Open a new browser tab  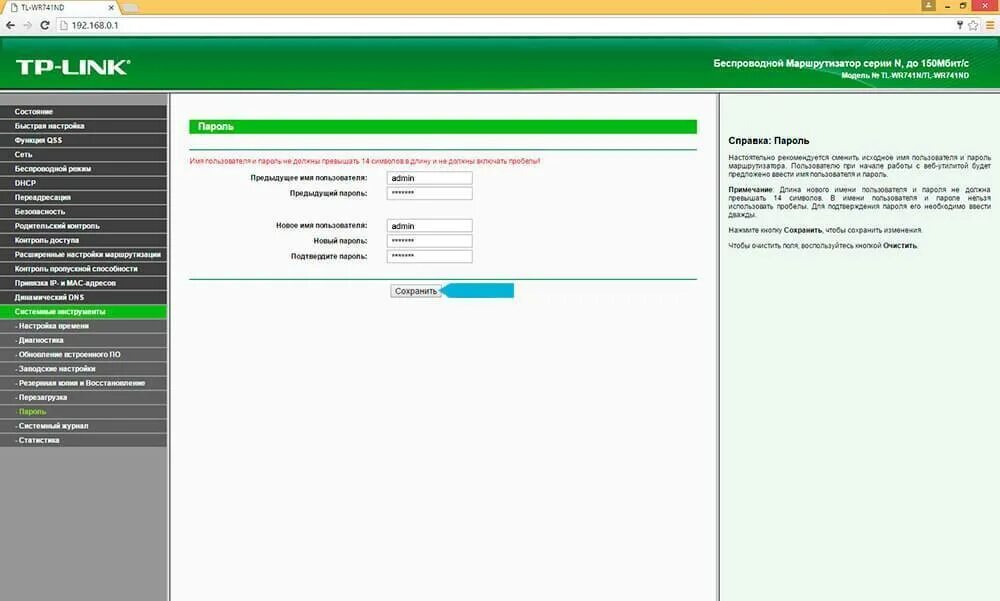tap(130, 8)
